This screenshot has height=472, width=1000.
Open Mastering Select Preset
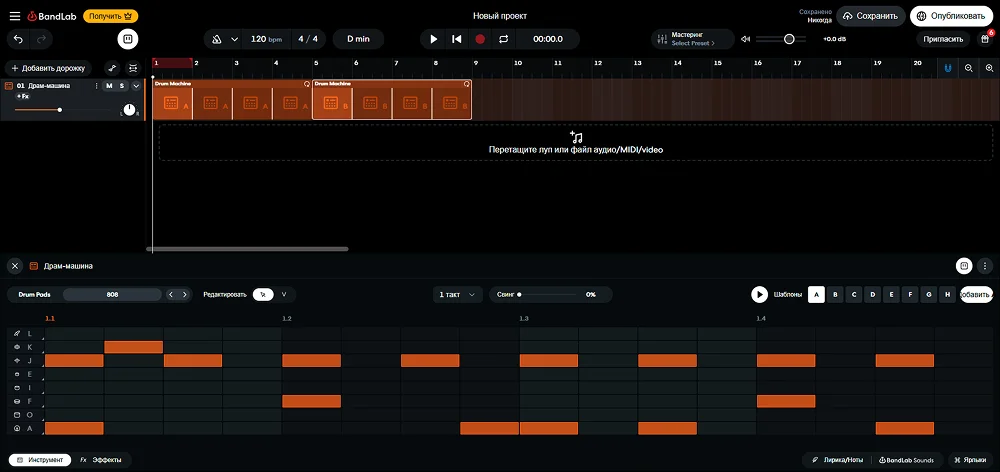tap(693, 39)
